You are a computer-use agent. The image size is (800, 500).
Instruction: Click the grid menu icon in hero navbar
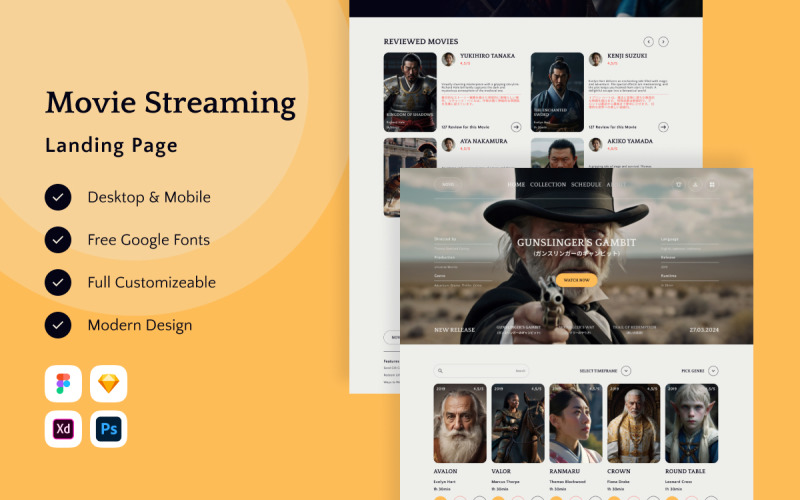click(712, 185)
